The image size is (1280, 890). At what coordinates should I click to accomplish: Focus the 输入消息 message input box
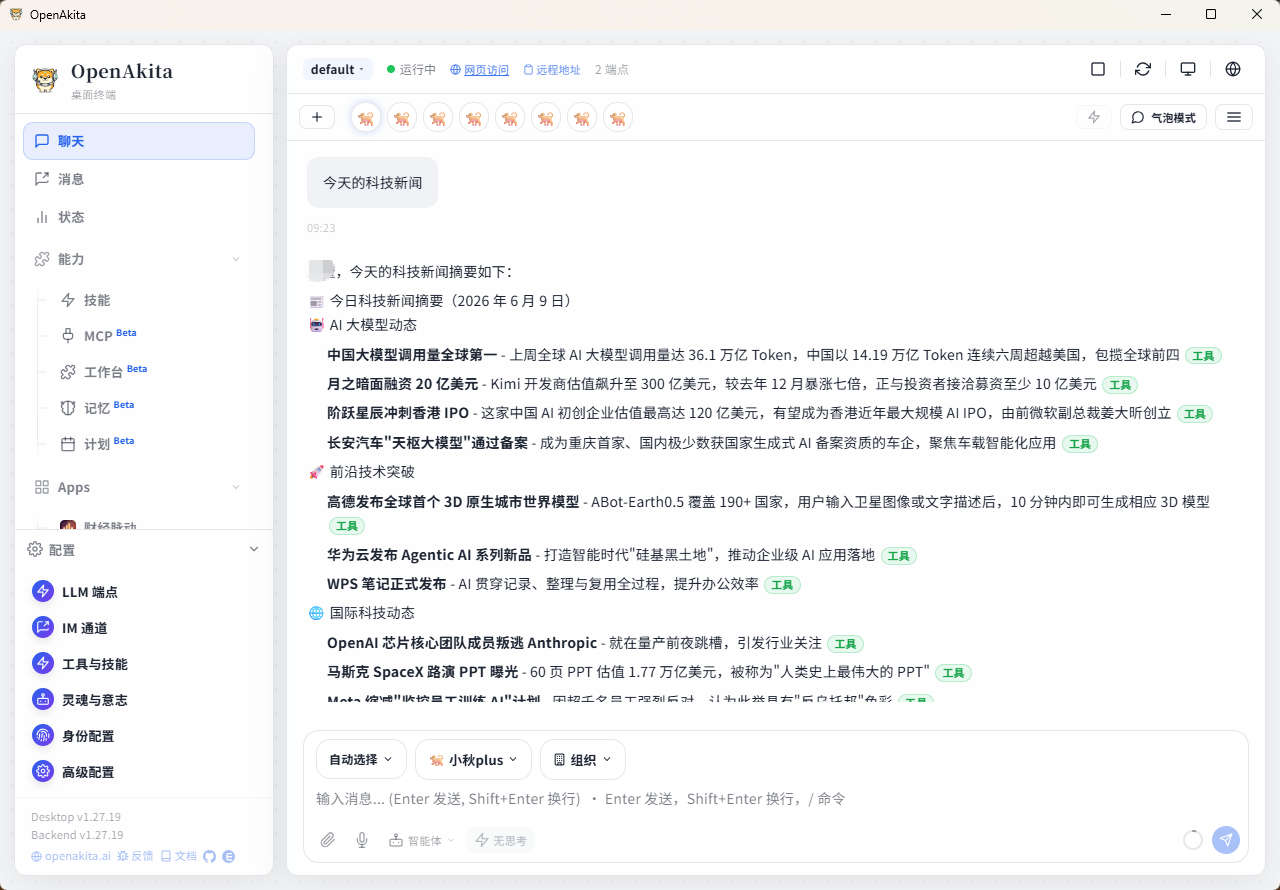click(x=776, y=799)
